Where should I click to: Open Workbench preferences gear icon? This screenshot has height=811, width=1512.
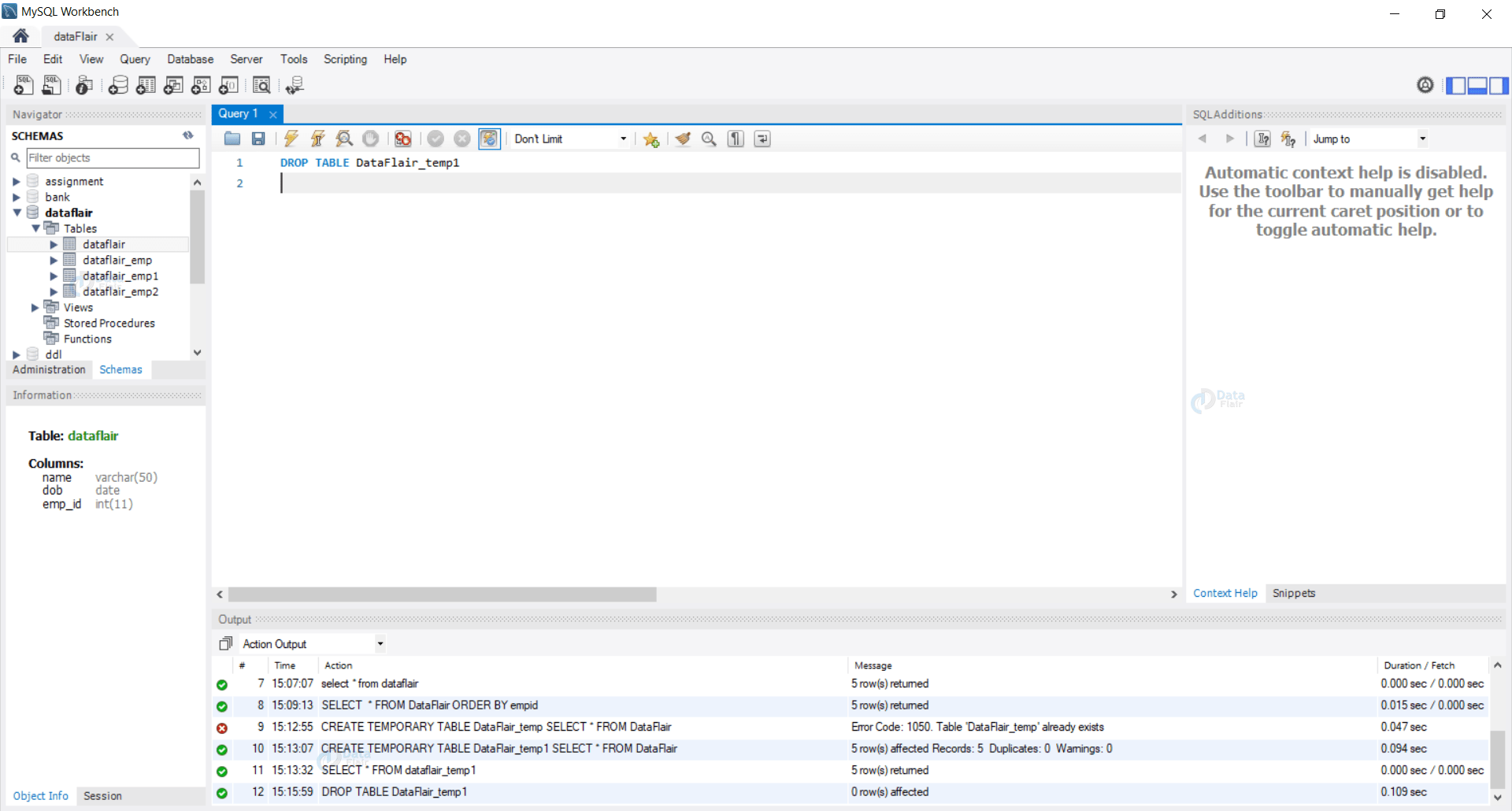(x=1425, y=85)
